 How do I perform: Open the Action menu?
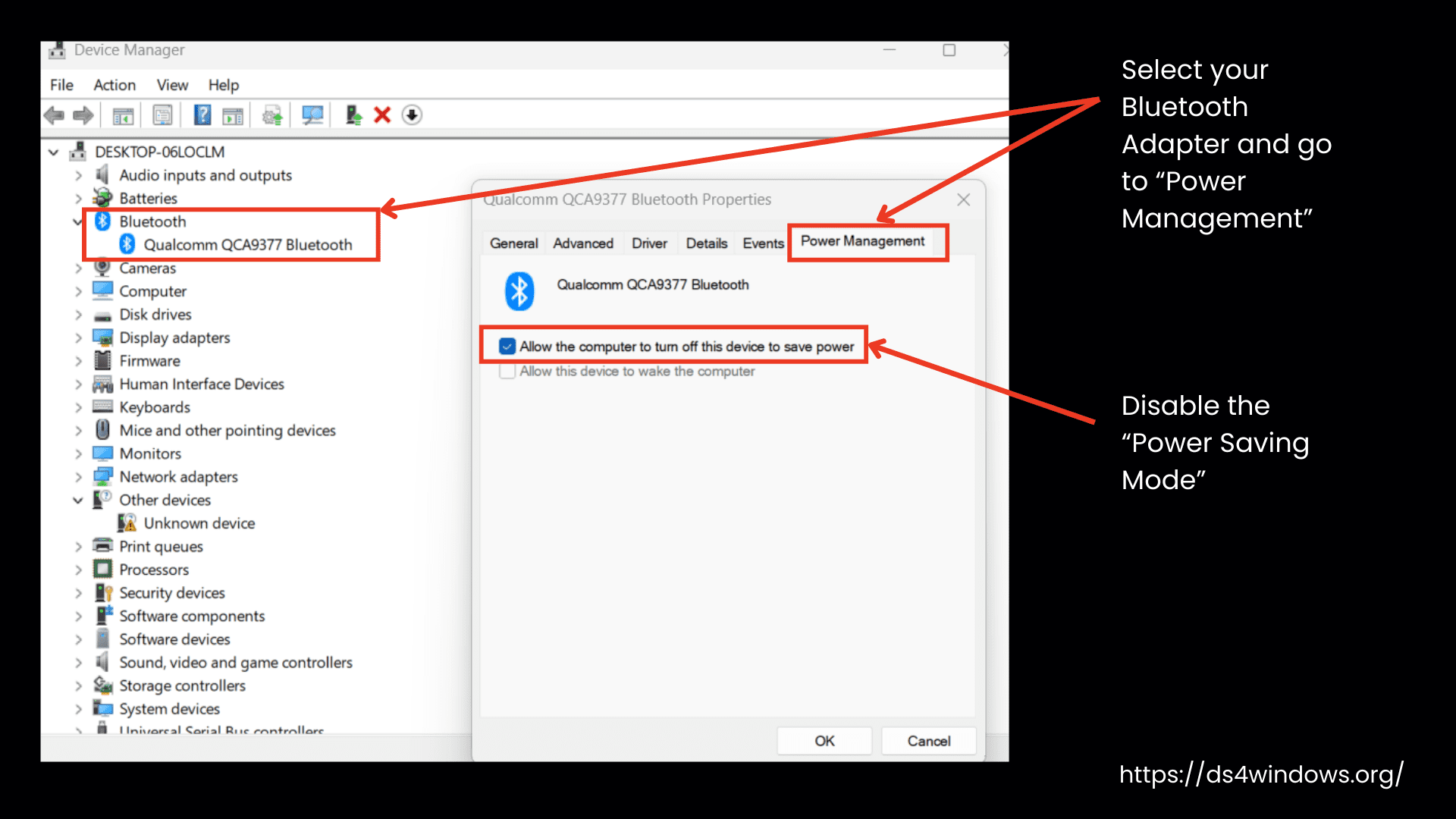[115, 85]
